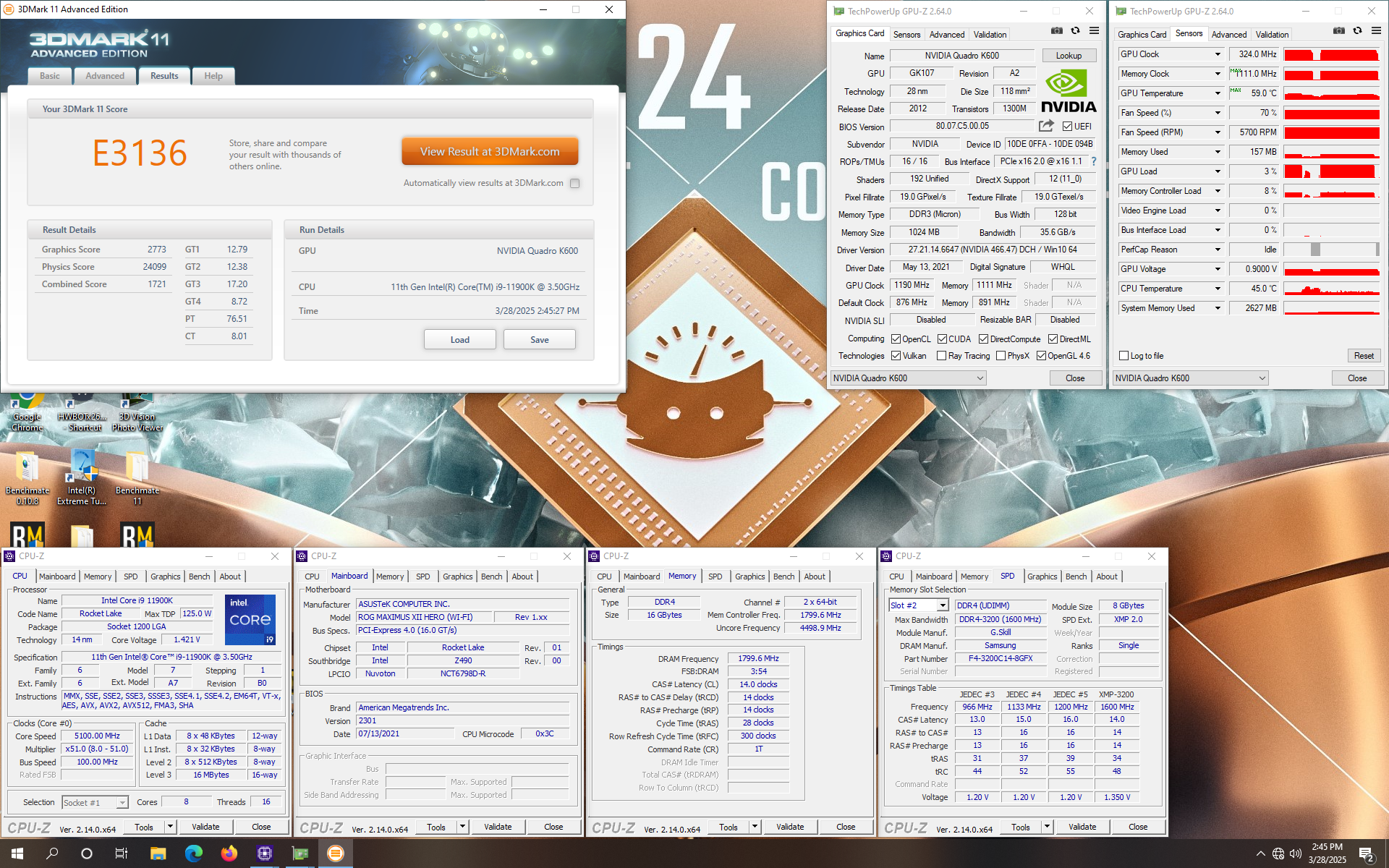Viewport: 1389px width, 868px height.
Task: Open Task View on the taskbar
Action: [x=122, y=854]
